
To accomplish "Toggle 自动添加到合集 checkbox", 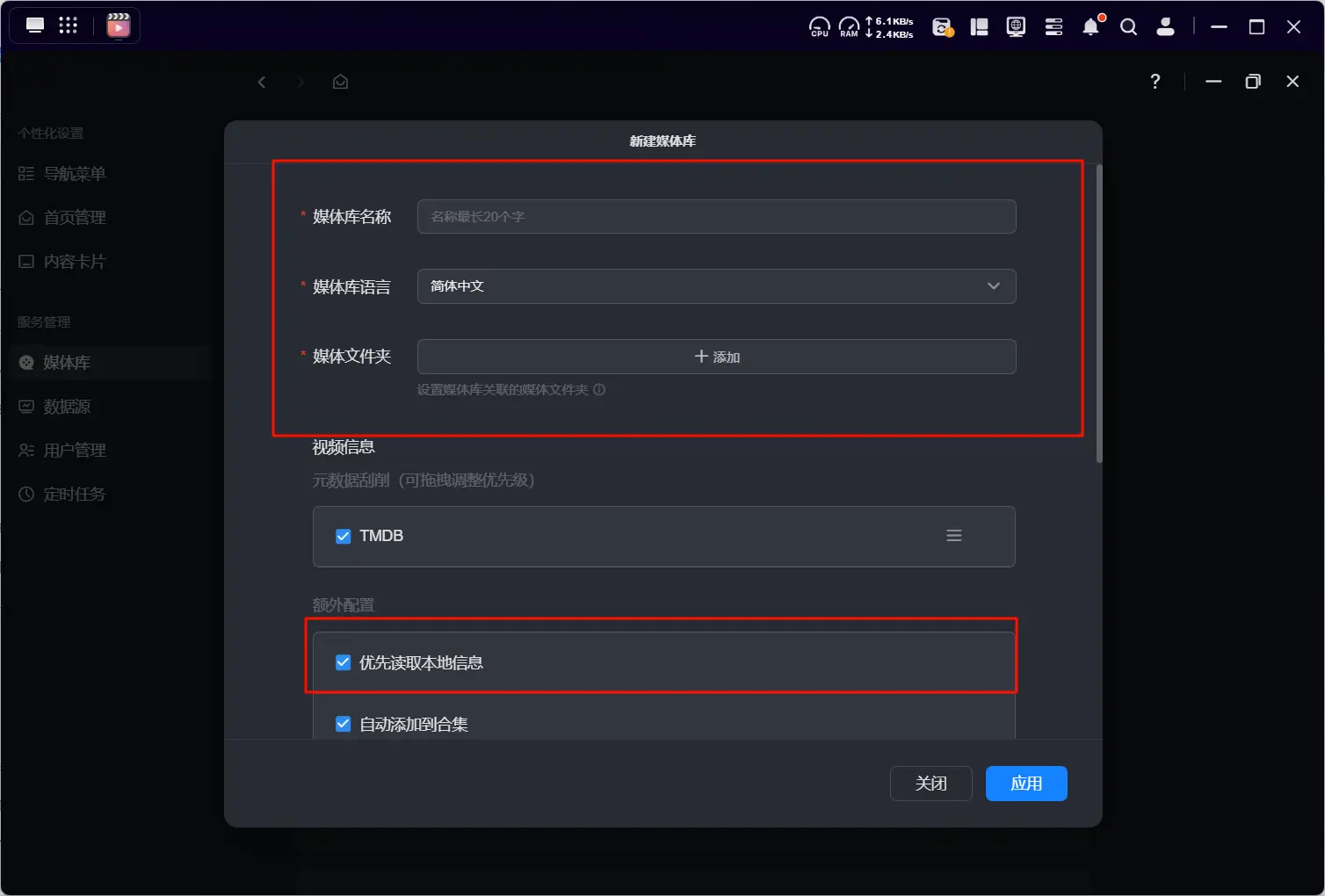I will coord(344,724).
